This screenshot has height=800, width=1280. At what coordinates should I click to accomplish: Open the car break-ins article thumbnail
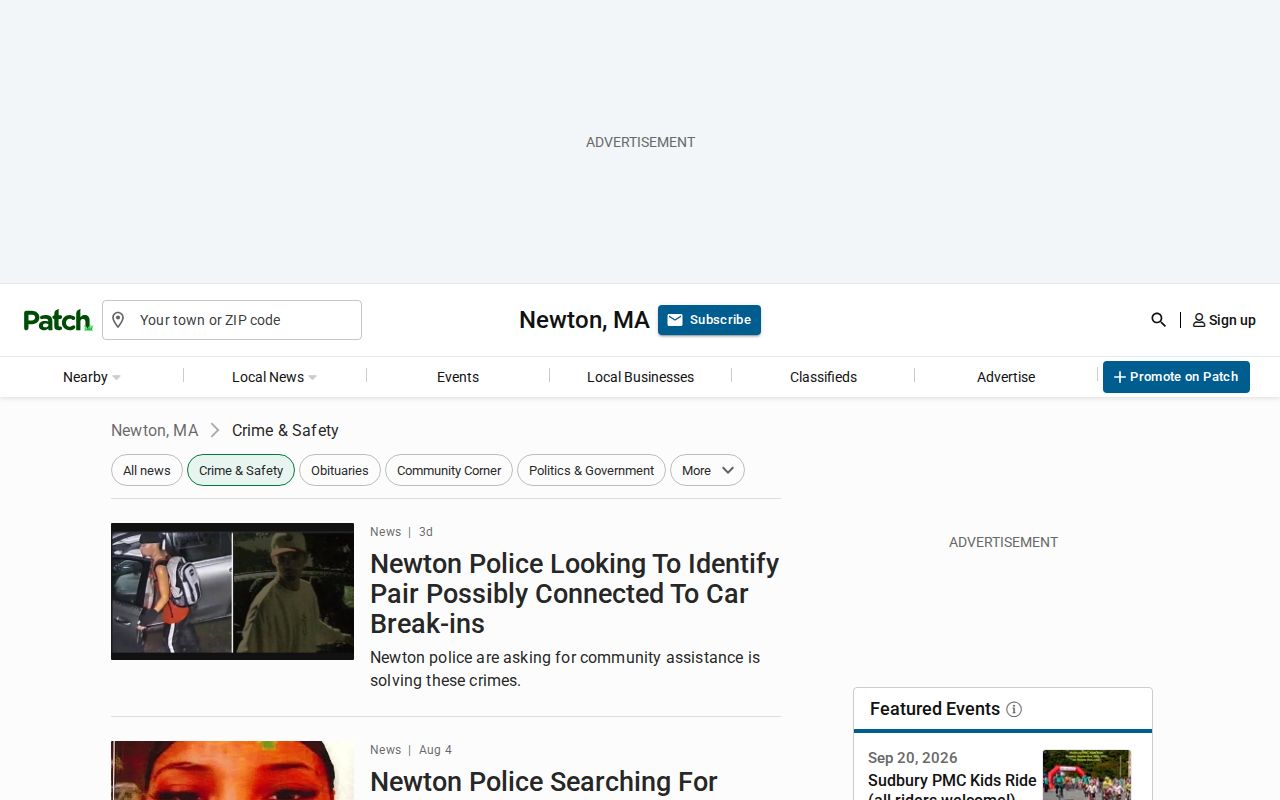[232, 591]
